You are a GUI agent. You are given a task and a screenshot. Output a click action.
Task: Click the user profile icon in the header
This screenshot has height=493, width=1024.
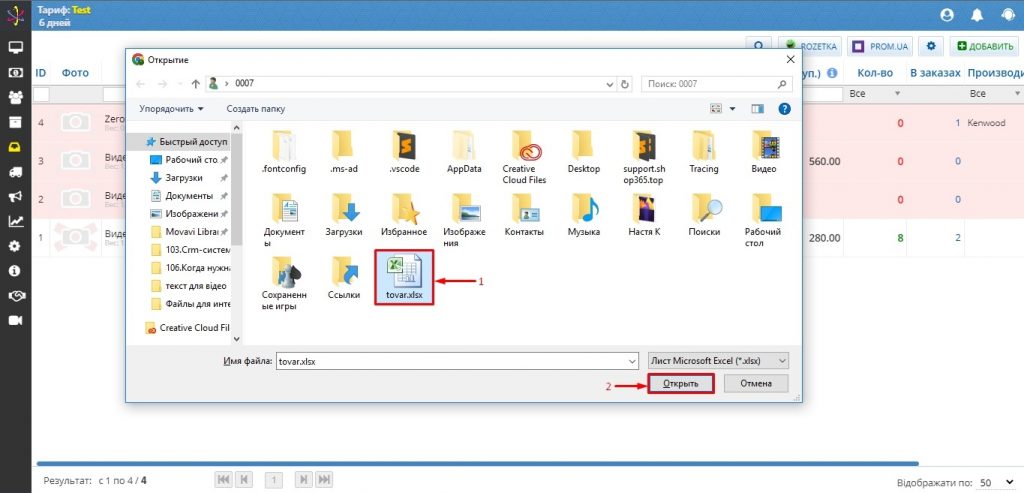tap(947, 15)
